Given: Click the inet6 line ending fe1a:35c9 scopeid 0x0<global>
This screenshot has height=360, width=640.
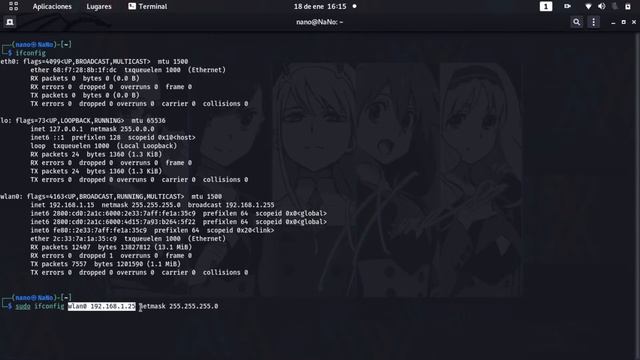Looking at the screenshot, I should pos(178,213).
